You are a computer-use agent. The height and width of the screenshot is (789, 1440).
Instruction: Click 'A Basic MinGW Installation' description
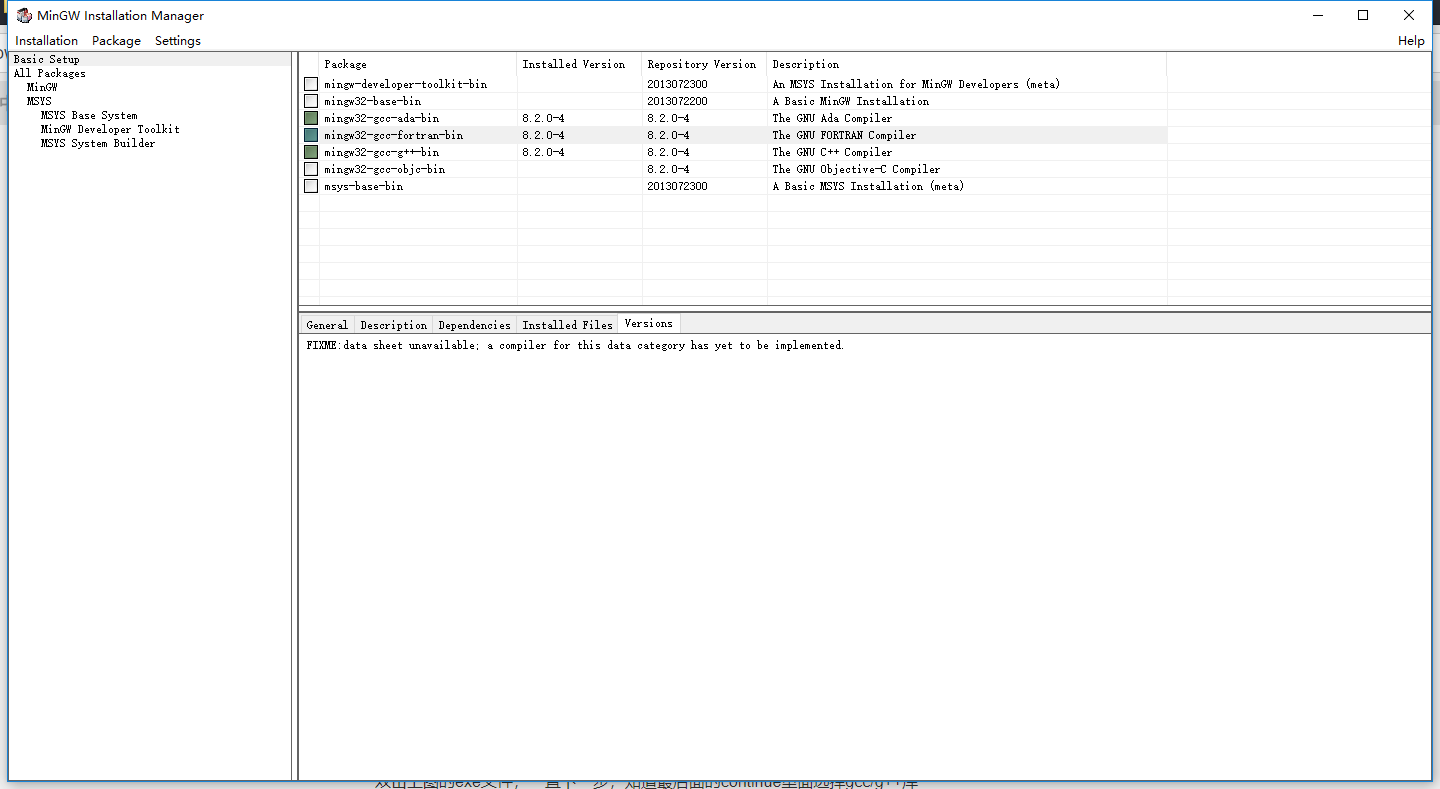(850, 101)
